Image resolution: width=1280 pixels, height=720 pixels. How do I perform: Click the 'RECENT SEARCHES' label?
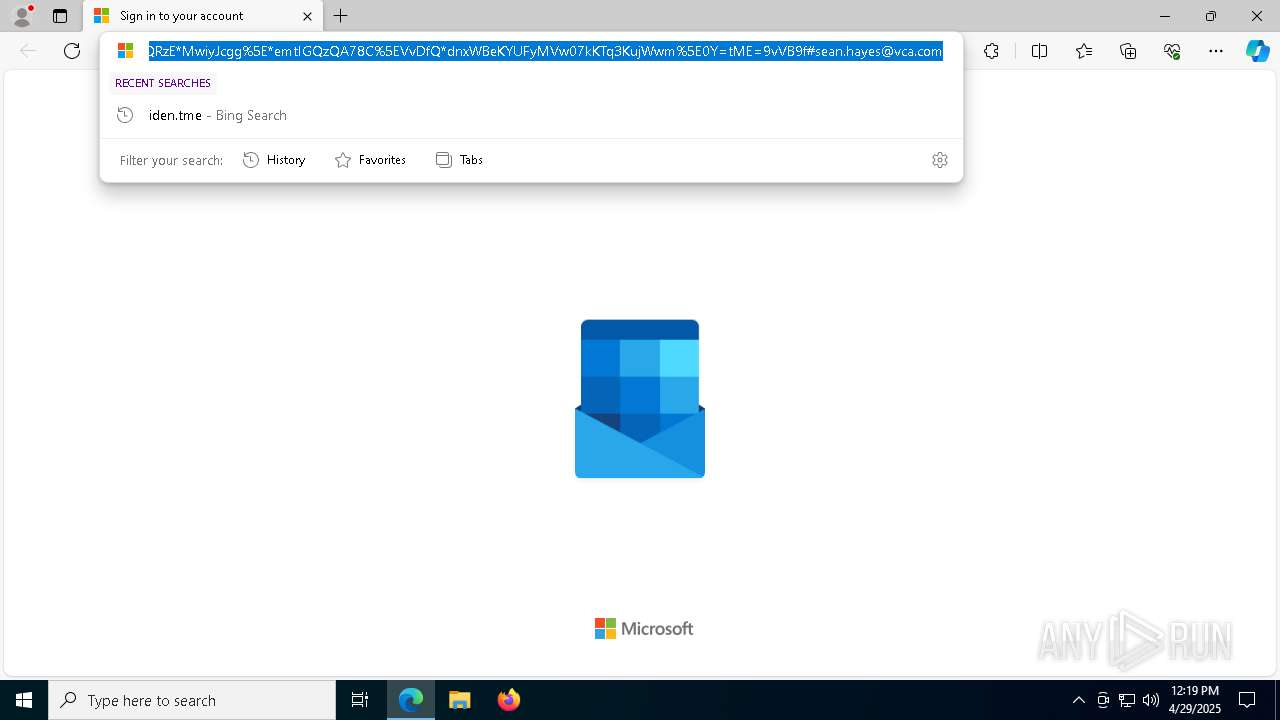[163, 83]
